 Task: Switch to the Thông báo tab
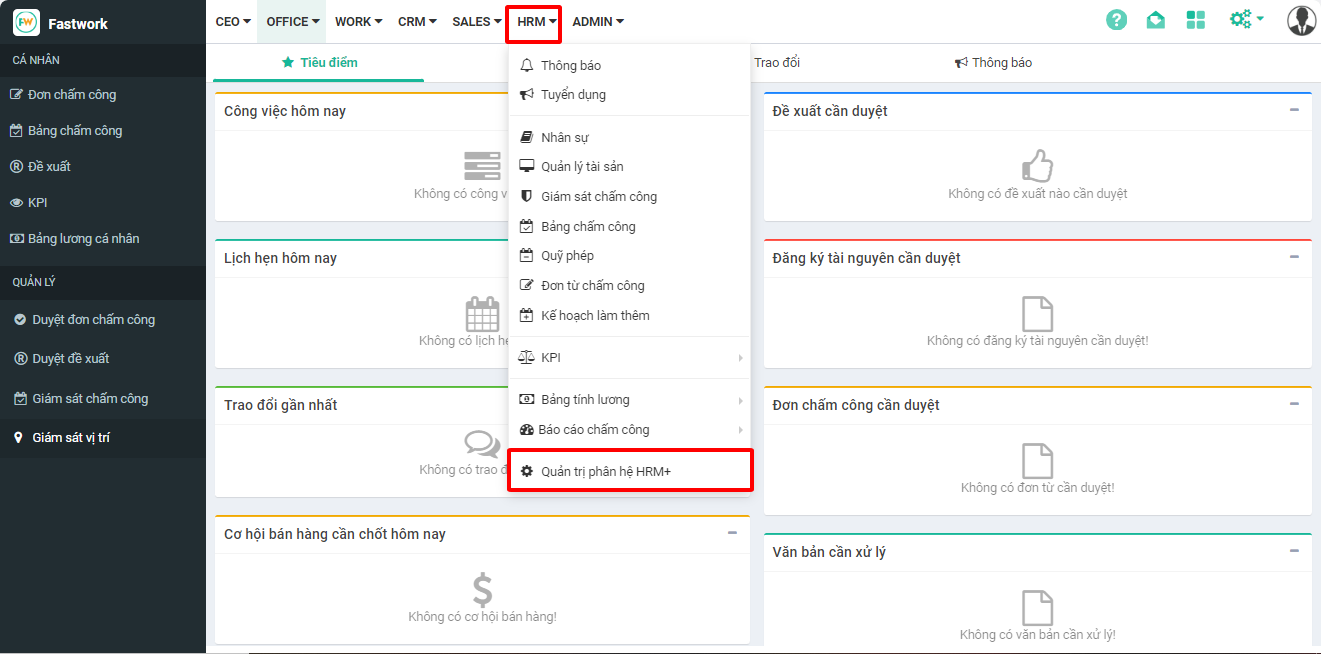coord(993,63)
